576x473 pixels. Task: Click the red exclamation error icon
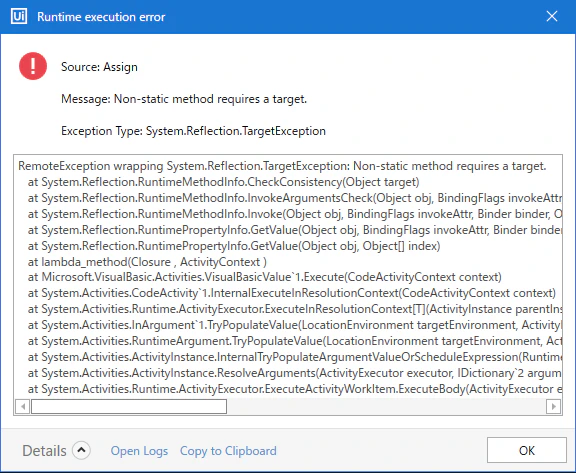[33, 66]
